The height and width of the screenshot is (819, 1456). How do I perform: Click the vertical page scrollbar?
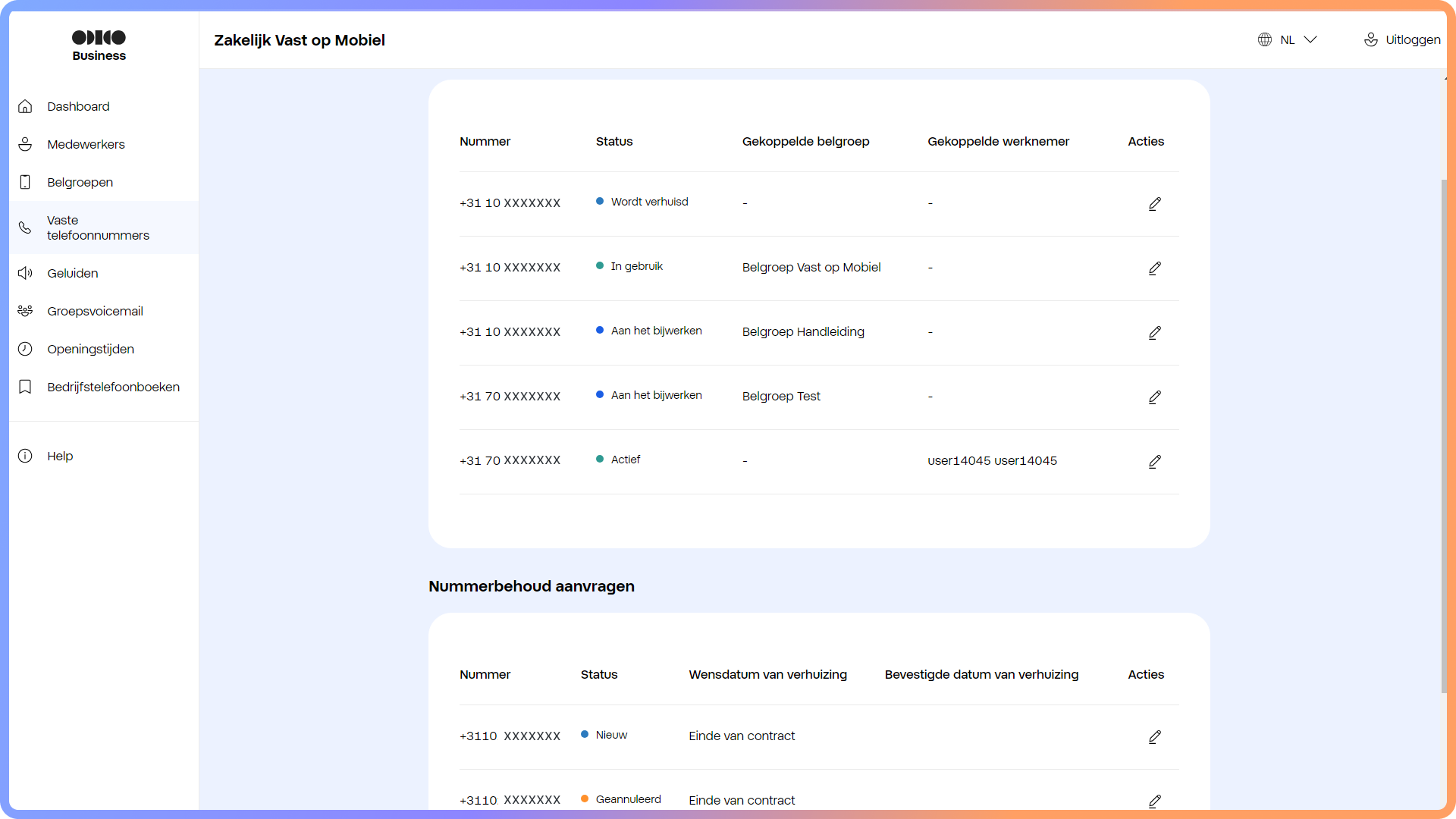1443,436
